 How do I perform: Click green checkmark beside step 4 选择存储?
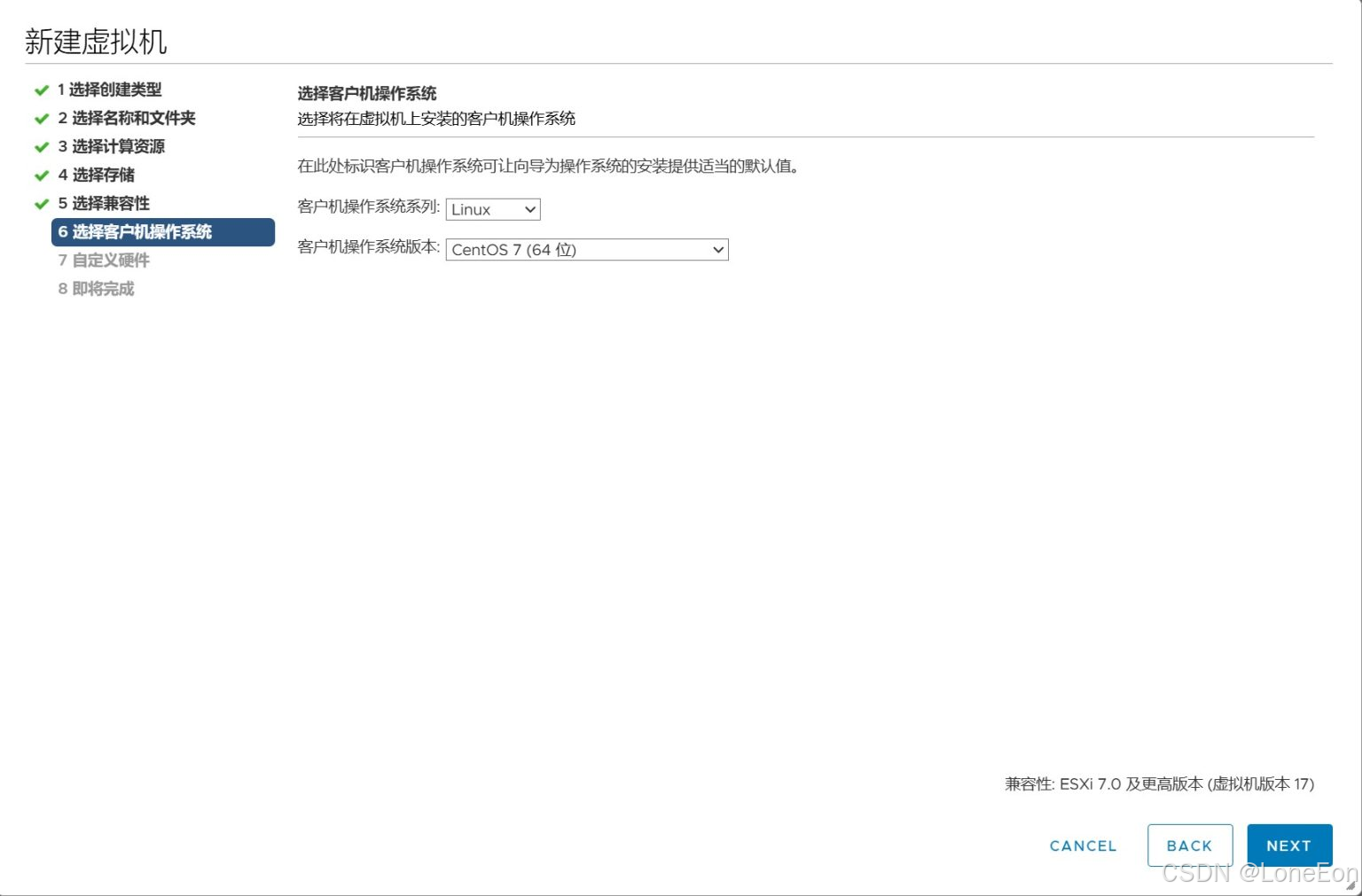41,175
